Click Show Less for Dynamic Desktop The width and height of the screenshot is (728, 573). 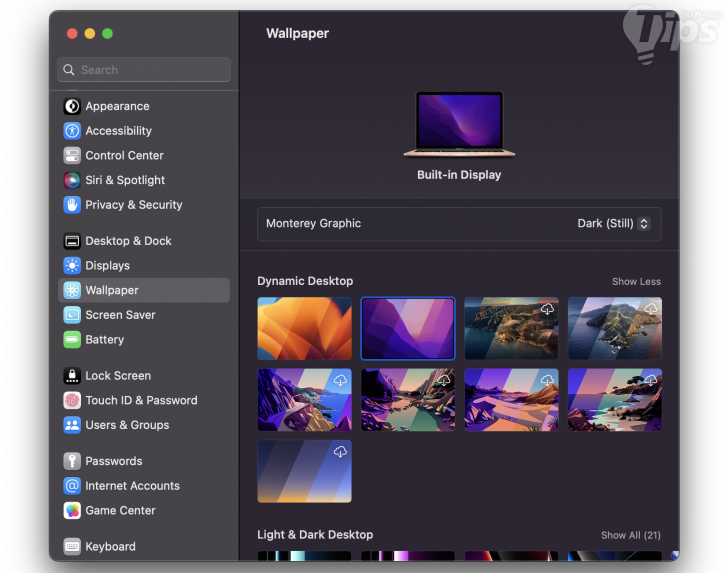pyautogui.click(x=636, y=281)
